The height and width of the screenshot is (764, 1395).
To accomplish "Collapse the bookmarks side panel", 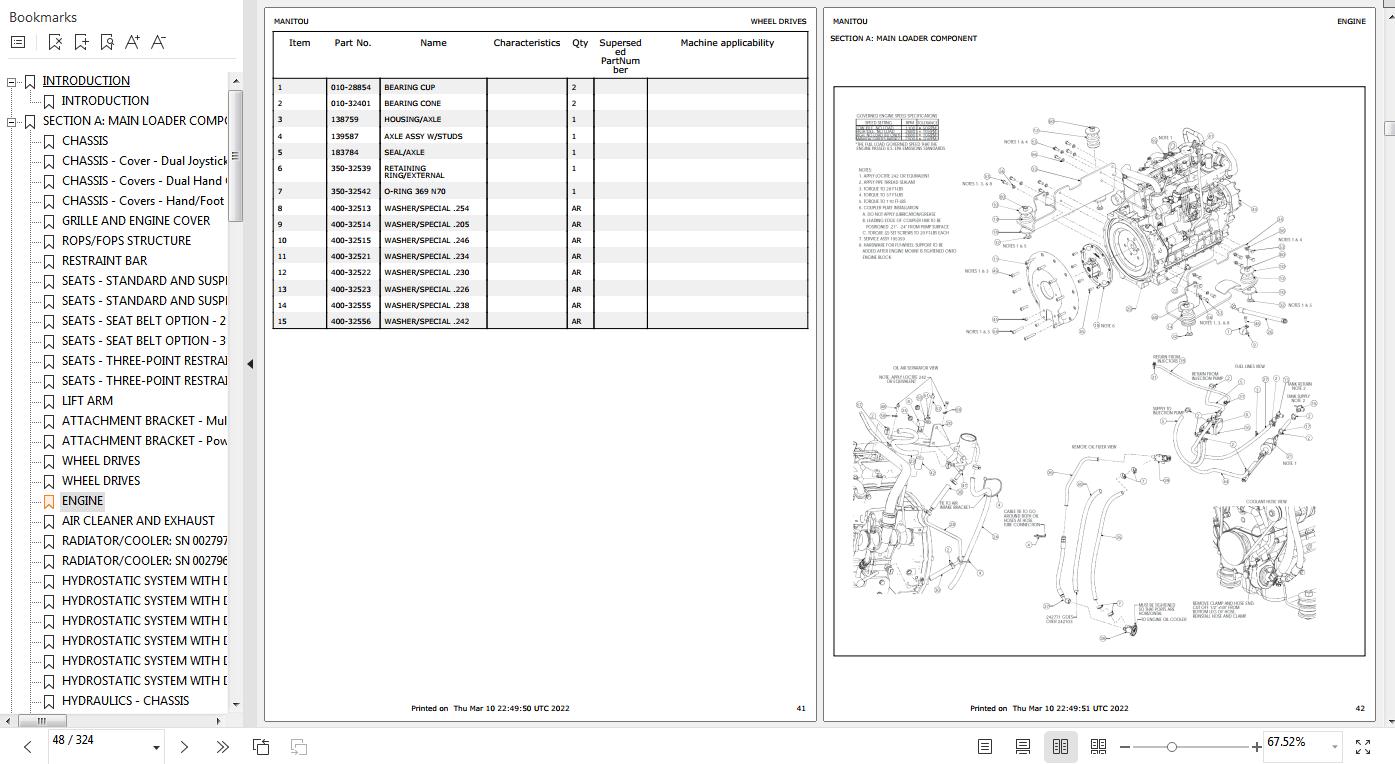I will point(250,364).
